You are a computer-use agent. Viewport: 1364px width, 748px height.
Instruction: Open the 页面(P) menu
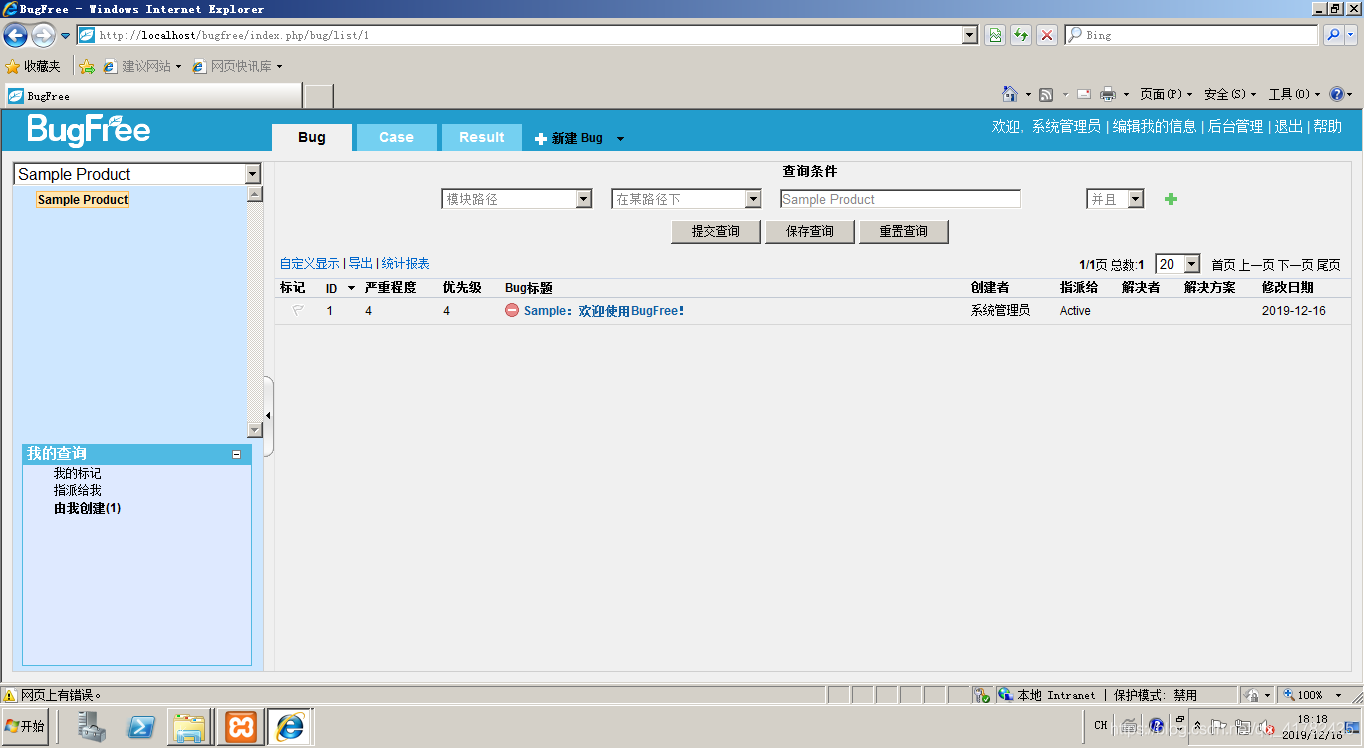pyautogui.click(x=1166, y=94)
